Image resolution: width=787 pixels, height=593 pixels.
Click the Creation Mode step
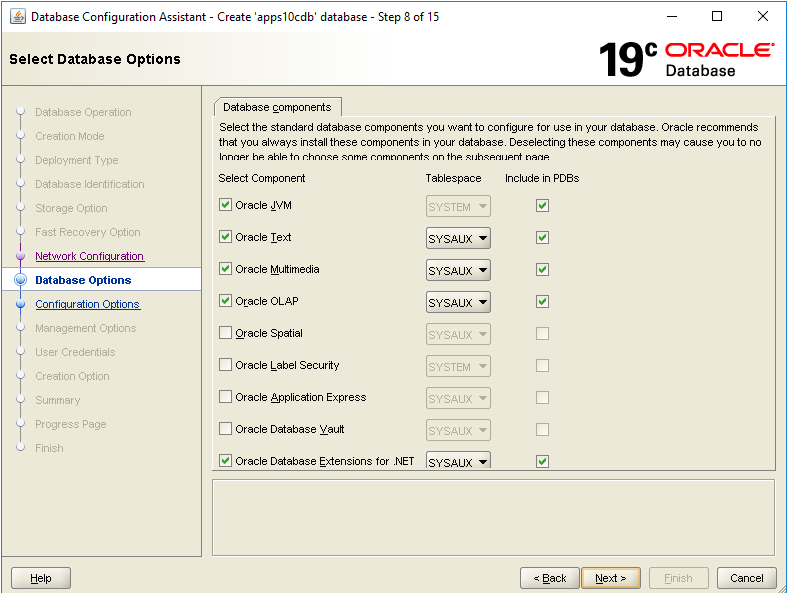pos(70,136)
